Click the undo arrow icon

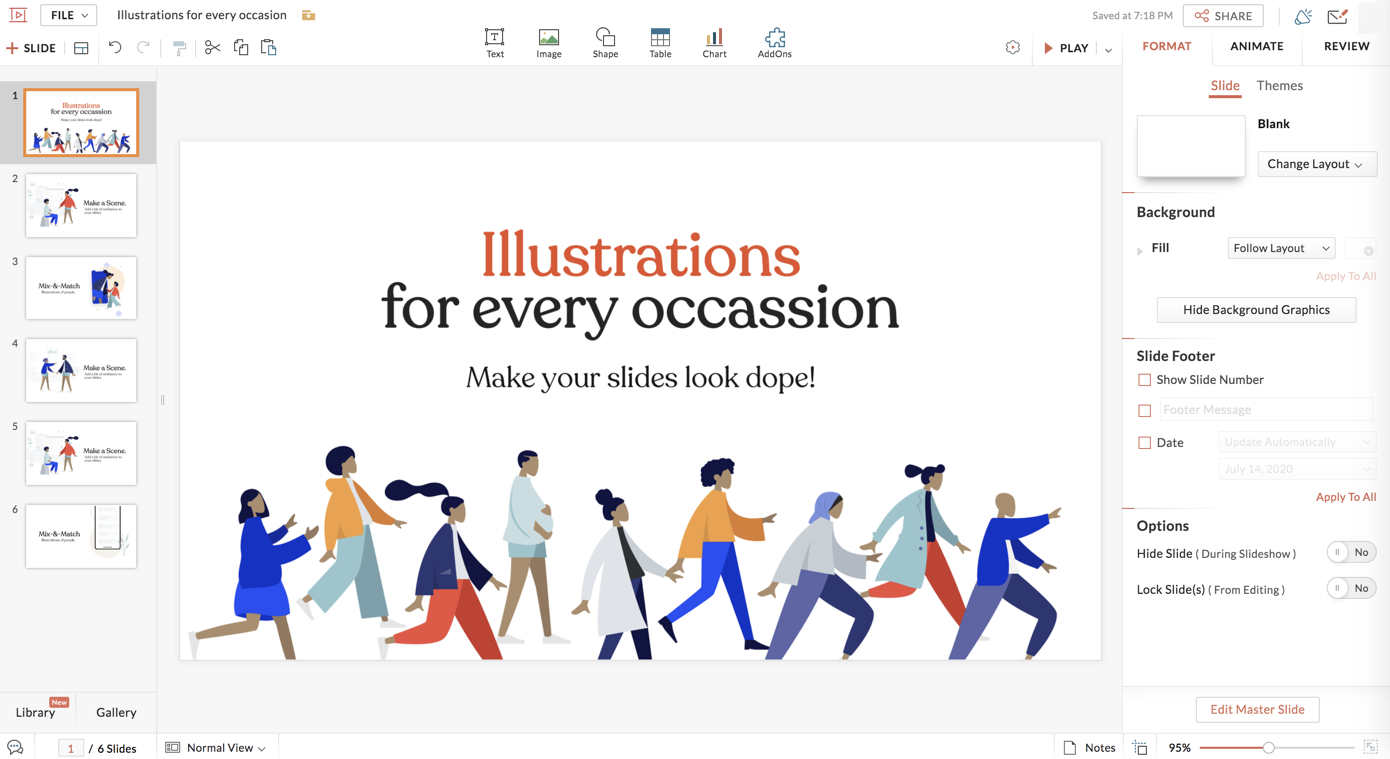115,48
